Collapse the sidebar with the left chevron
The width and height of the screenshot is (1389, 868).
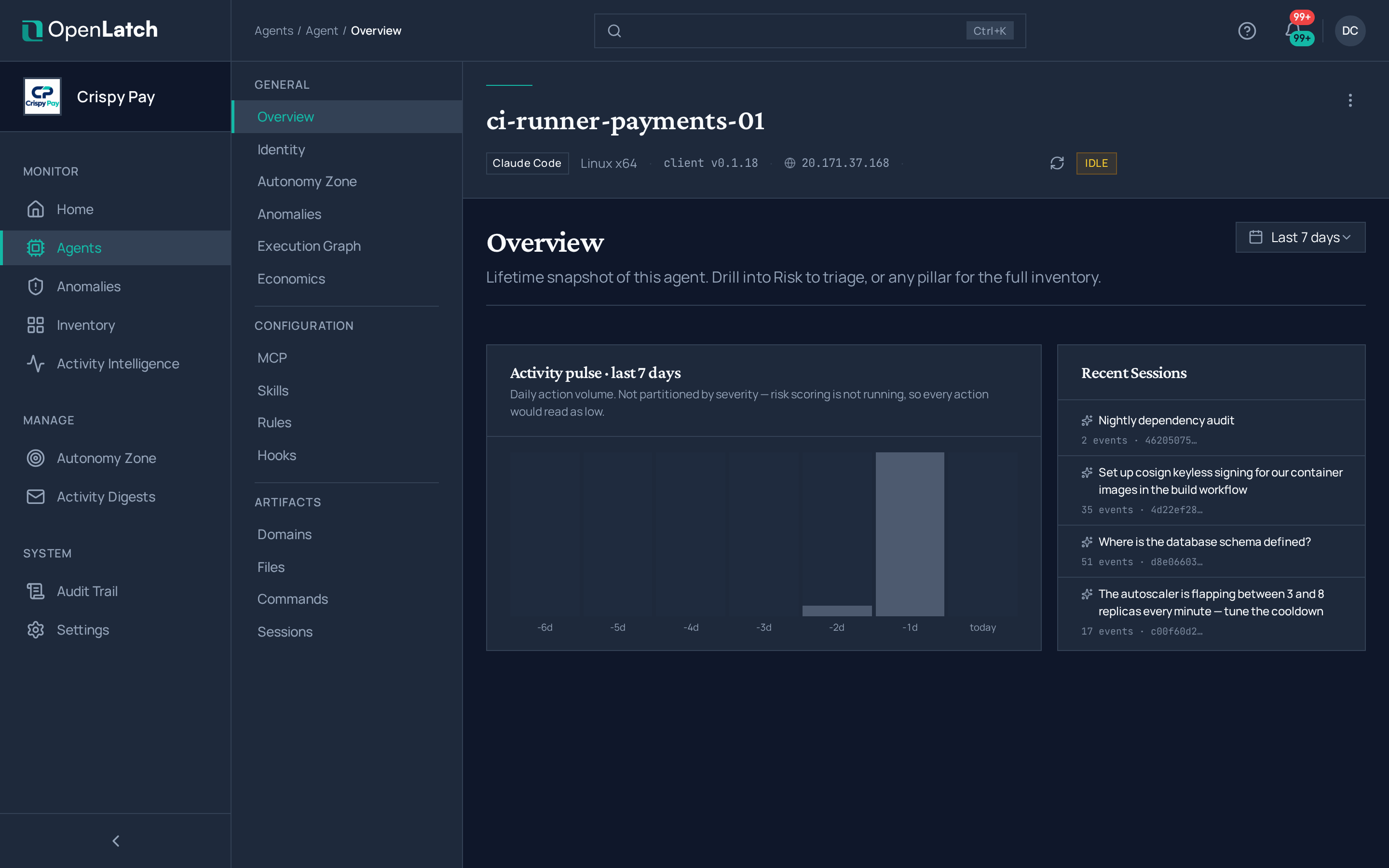pyautogui.click(x=116, y=841)
